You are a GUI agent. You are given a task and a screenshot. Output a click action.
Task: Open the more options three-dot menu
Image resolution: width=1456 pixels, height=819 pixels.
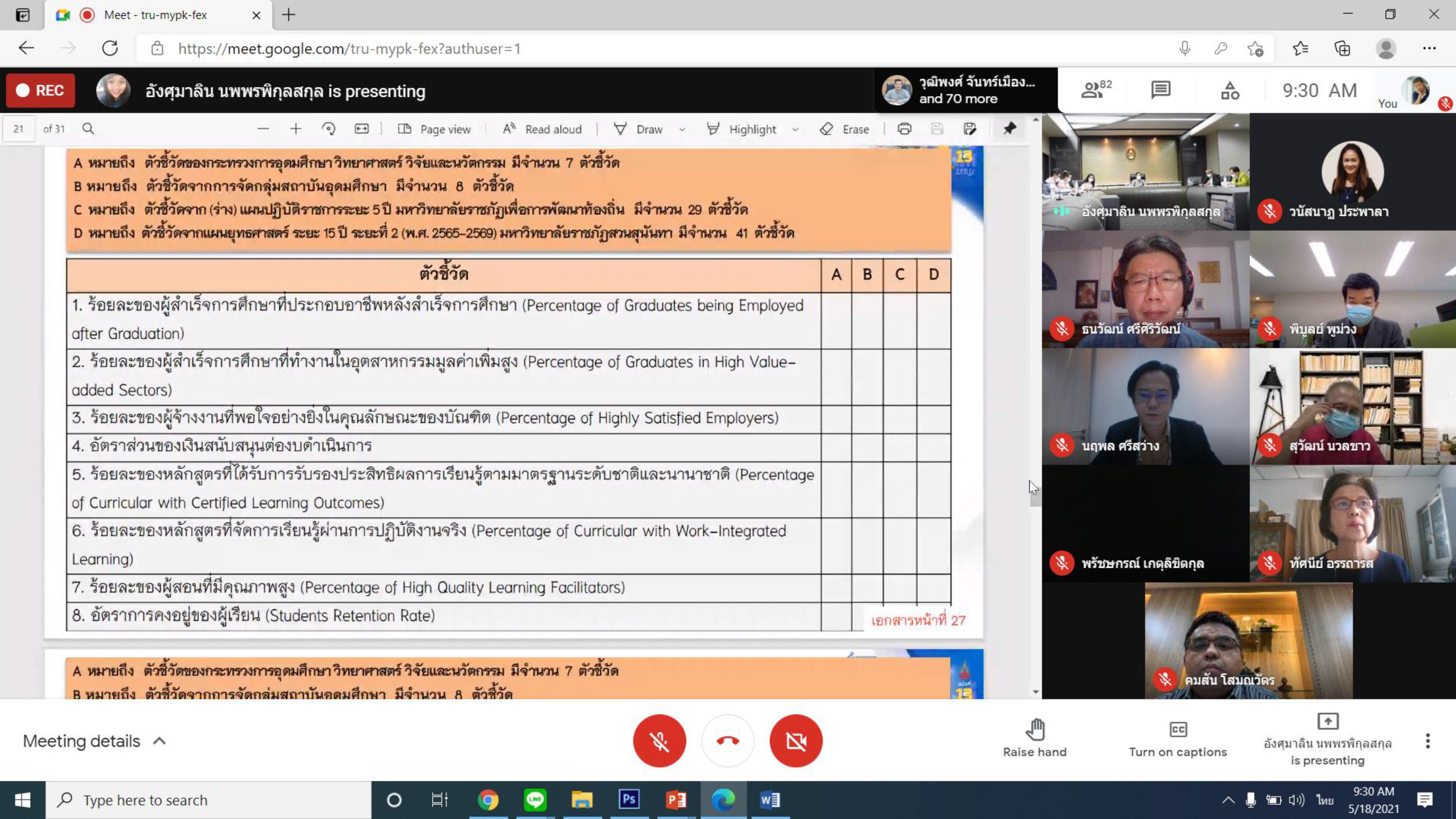click(x=1428, y=740)
